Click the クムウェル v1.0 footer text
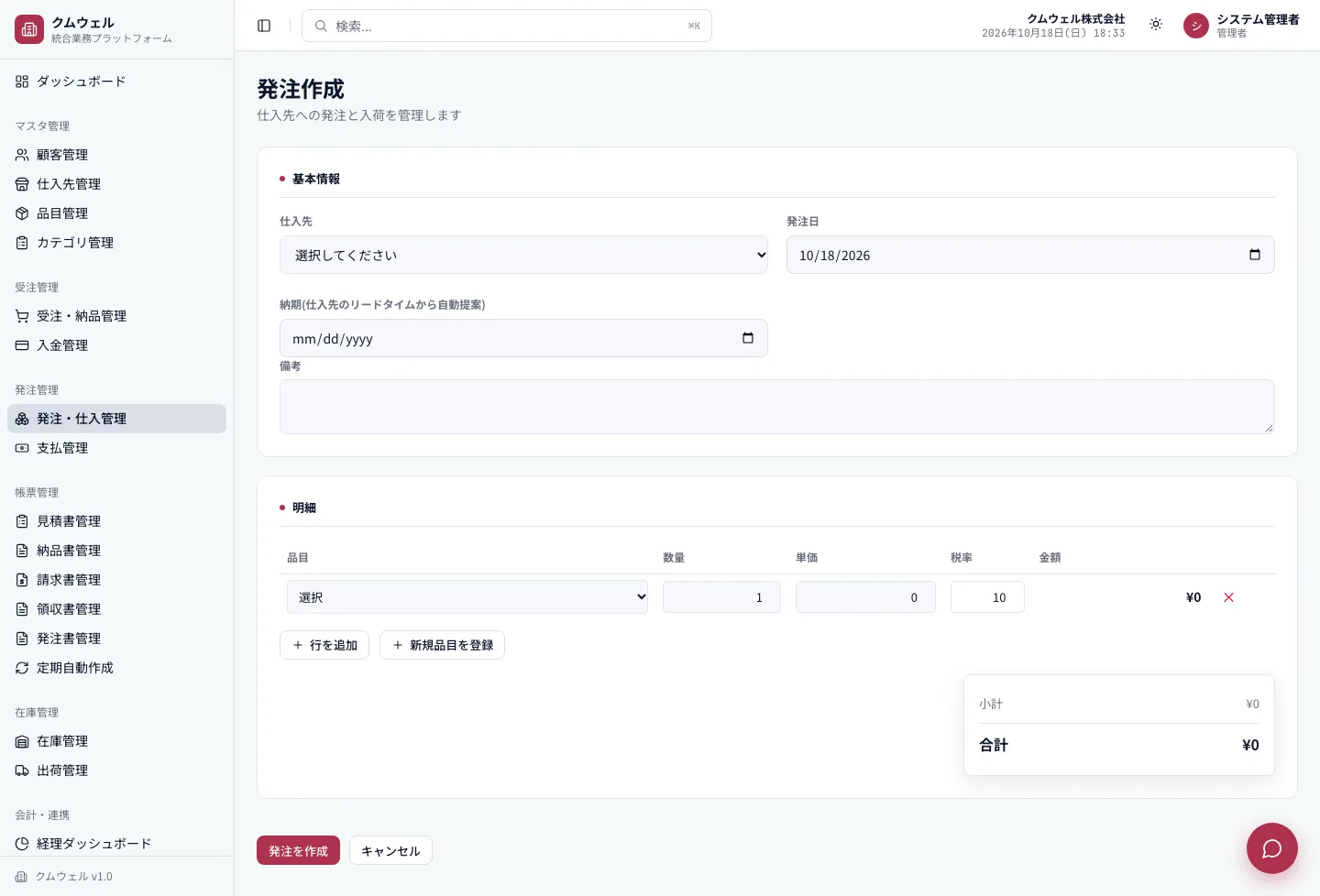Image resolution: width=1320 pixels, height=896 pixels. (74, 877)
